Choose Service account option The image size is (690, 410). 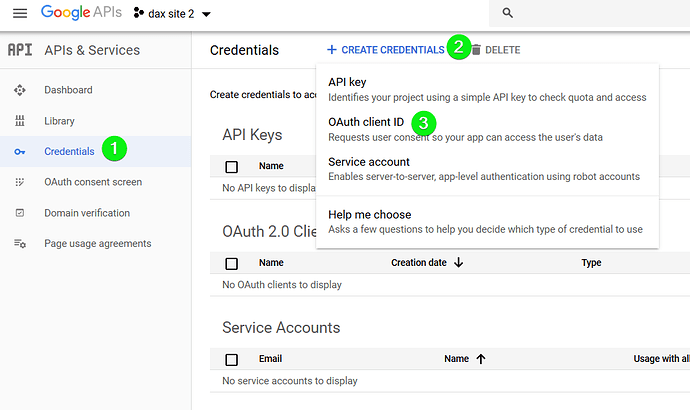487,169
